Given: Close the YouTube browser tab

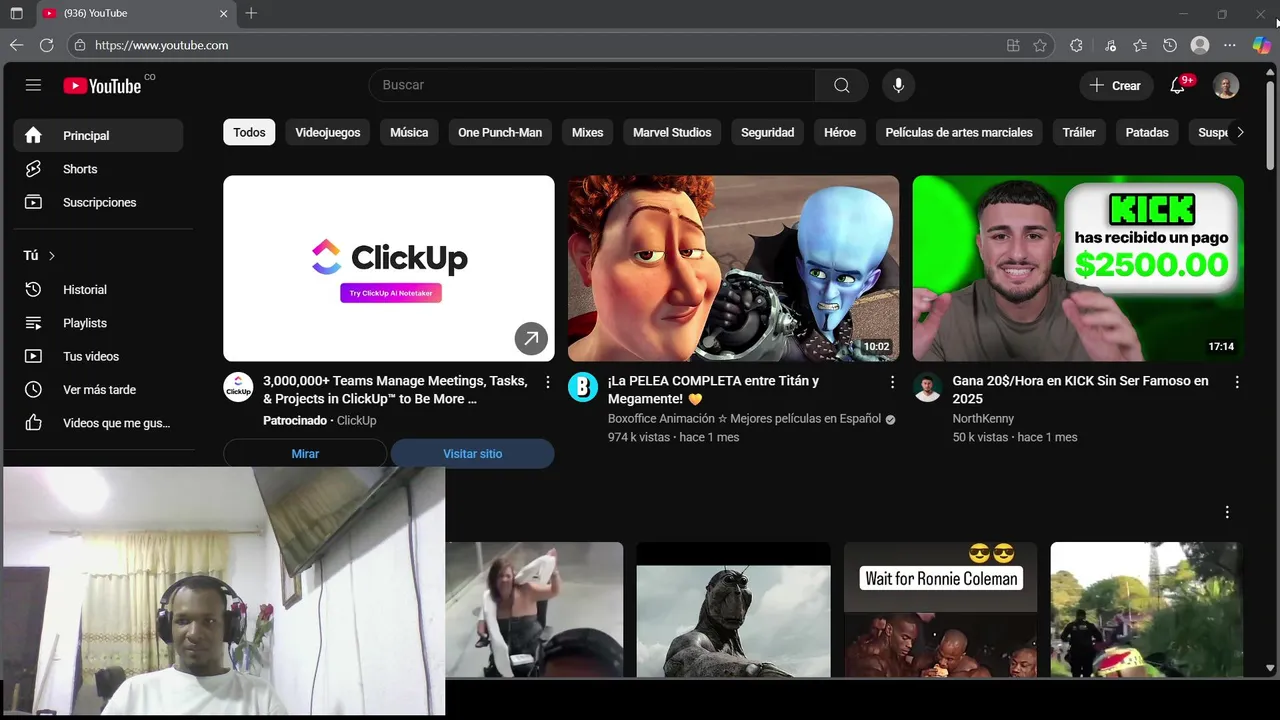Looking at the screenshot, I should coord(223,14).
